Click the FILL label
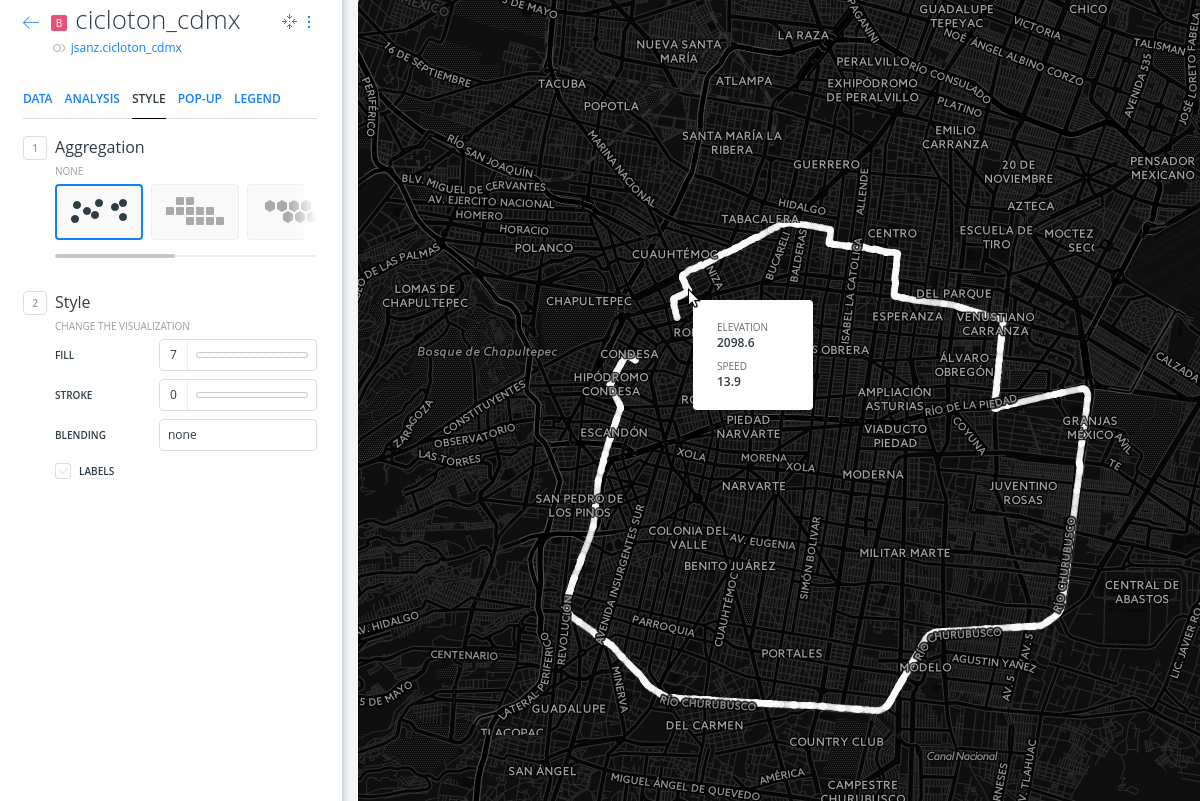 [x=64, y=355]
